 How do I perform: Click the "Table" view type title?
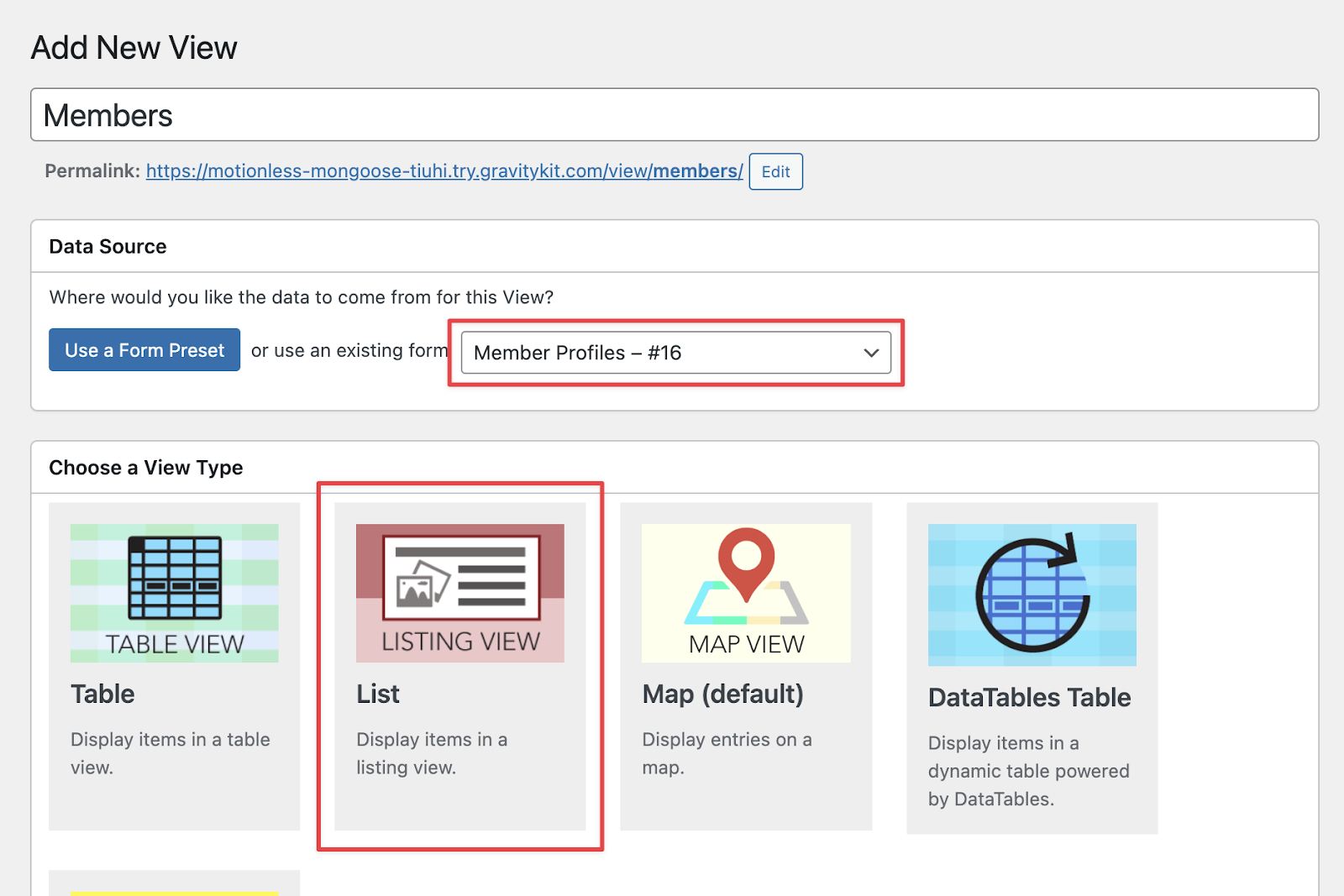(102, 694)
